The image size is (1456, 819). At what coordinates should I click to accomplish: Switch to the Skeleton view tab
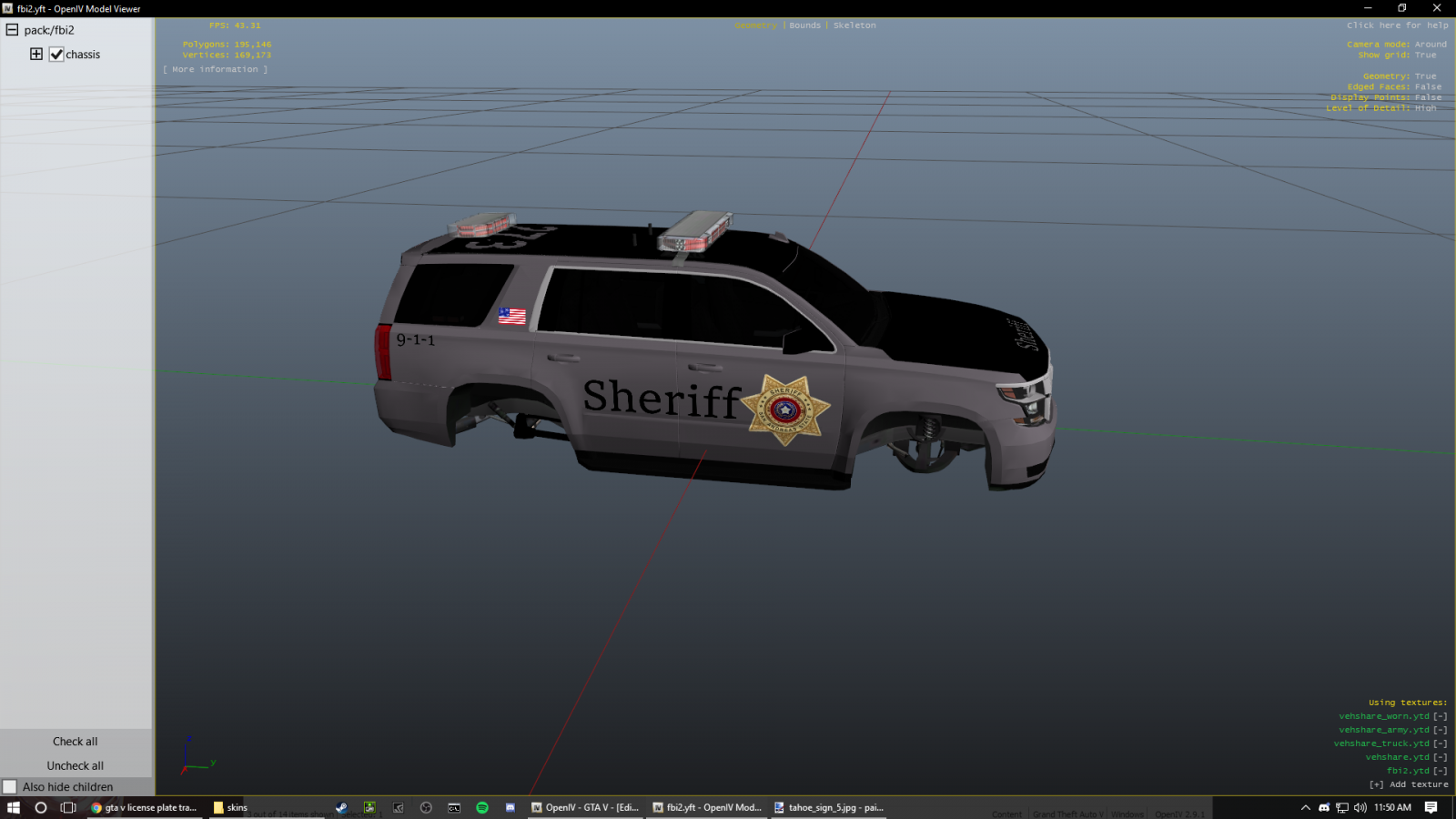(x=854, y=25)
